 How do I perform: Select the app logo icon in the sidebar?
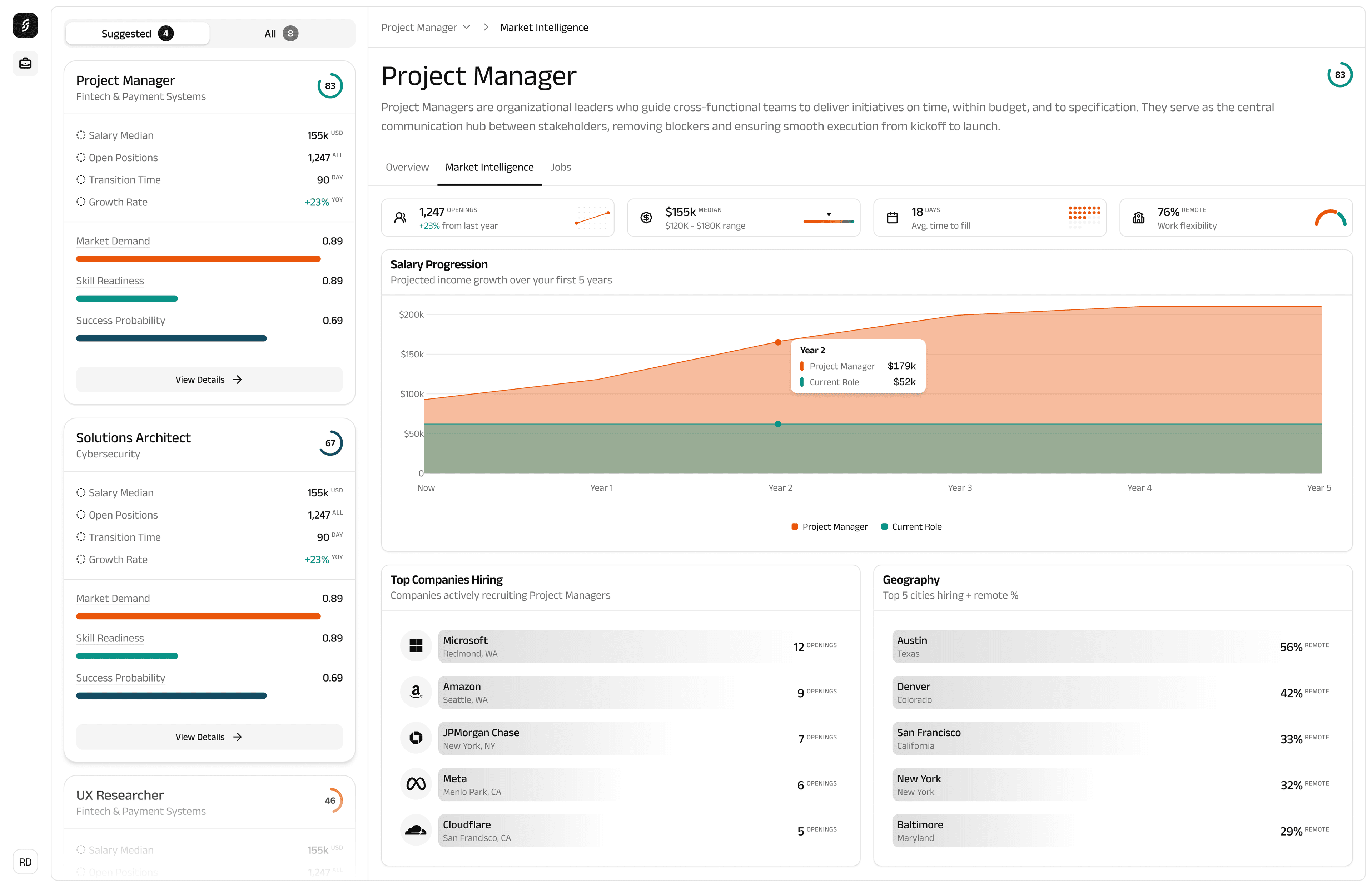(25, 25)
